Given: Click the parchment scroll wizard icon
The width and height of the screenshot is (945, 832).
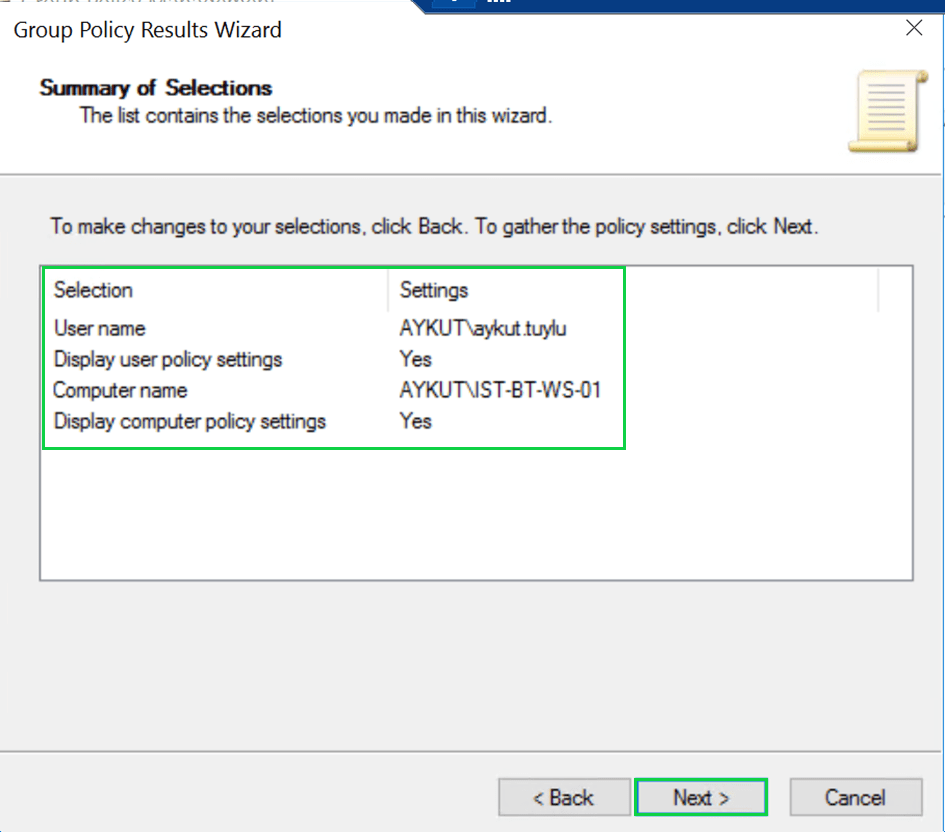Looking at the screenshot, I should pos(883,113).
